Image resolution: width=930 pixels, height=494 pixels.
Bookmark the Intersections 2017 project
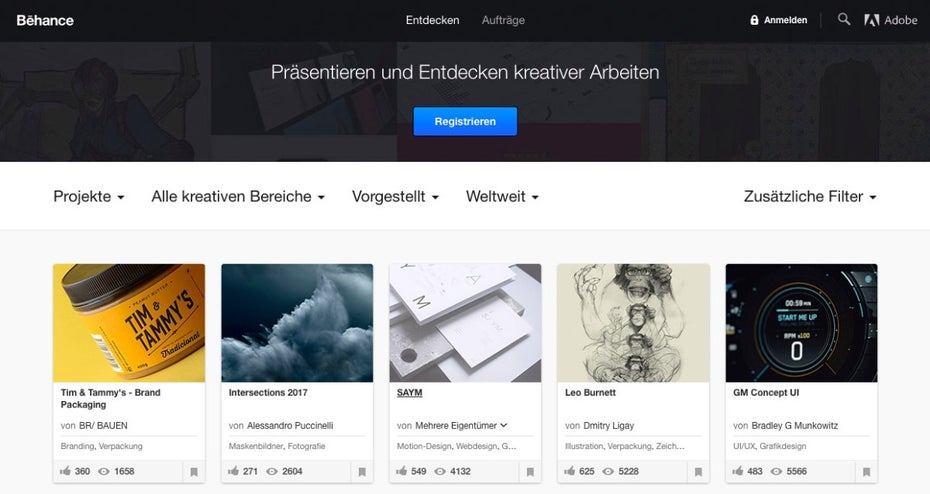362,472
